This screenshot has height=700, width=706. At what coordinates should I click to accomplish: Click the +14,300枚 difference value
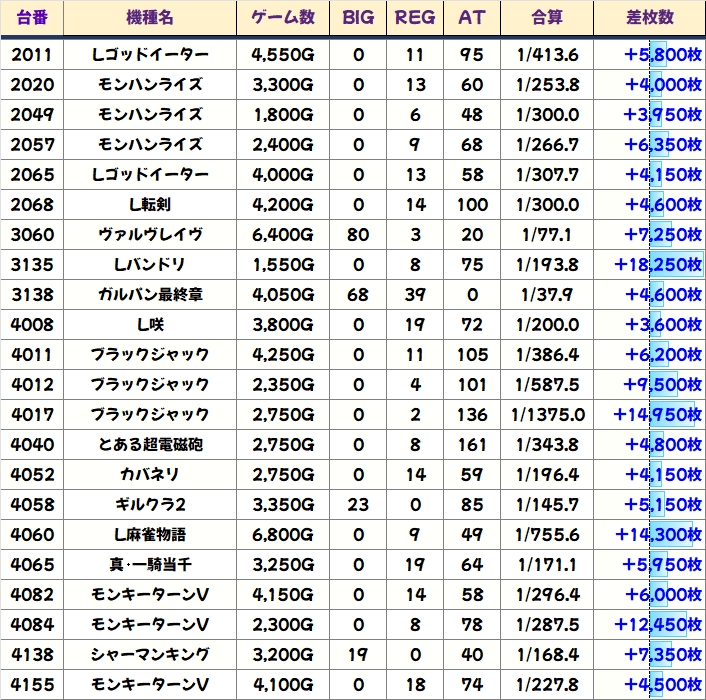point(658,535)
